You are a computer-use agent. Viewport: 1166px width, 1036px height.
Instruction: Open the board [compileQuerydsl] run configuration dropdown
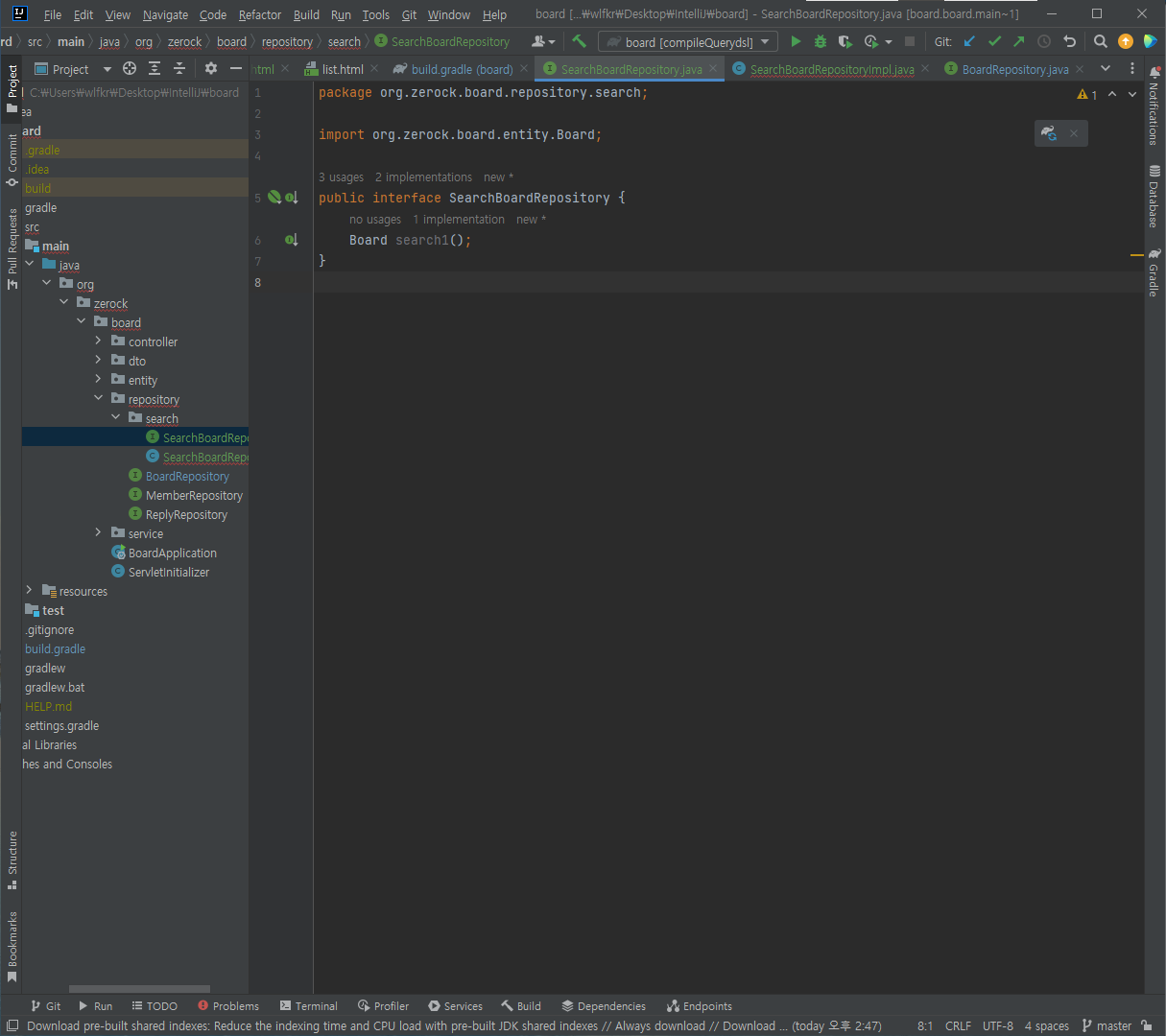pos(687,42)
